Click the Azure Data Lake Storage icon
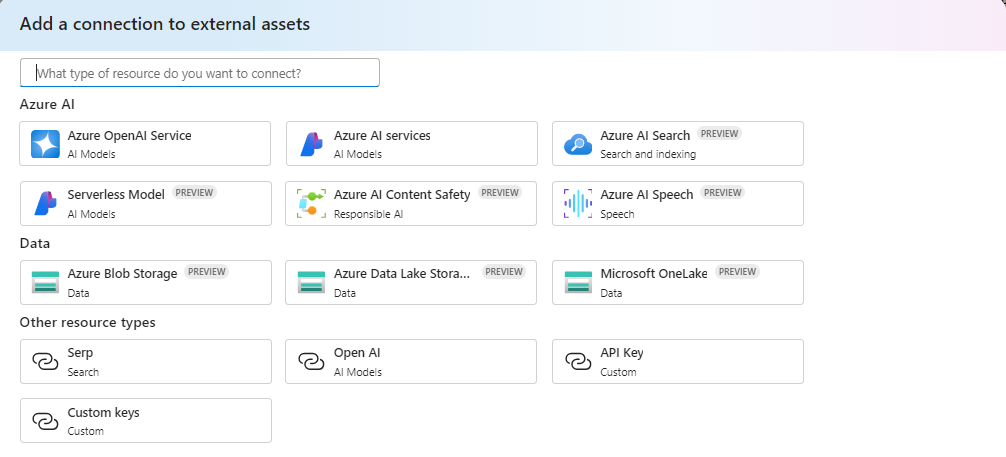 pos(312,282)
